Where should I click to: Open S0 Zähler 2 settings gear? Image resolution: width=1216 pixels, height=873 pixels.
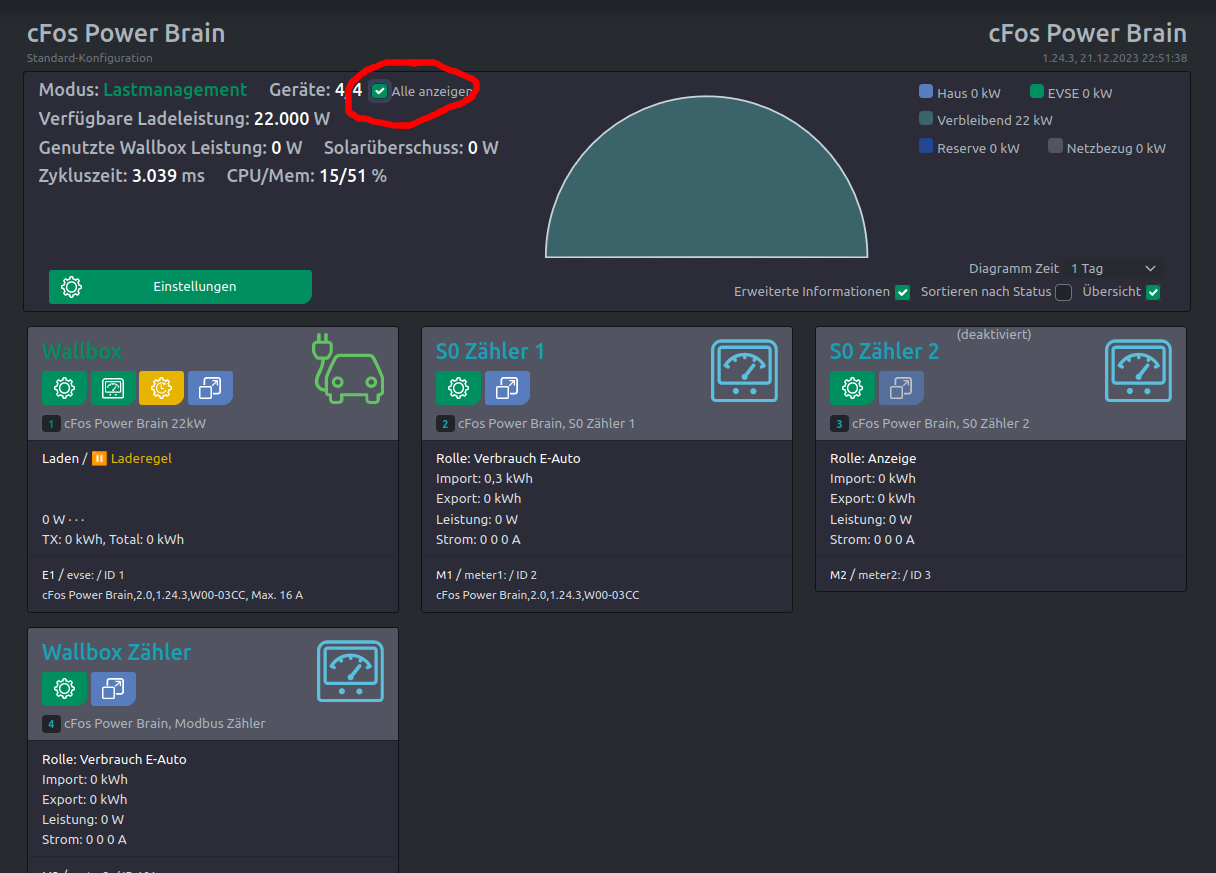point(852,388)
